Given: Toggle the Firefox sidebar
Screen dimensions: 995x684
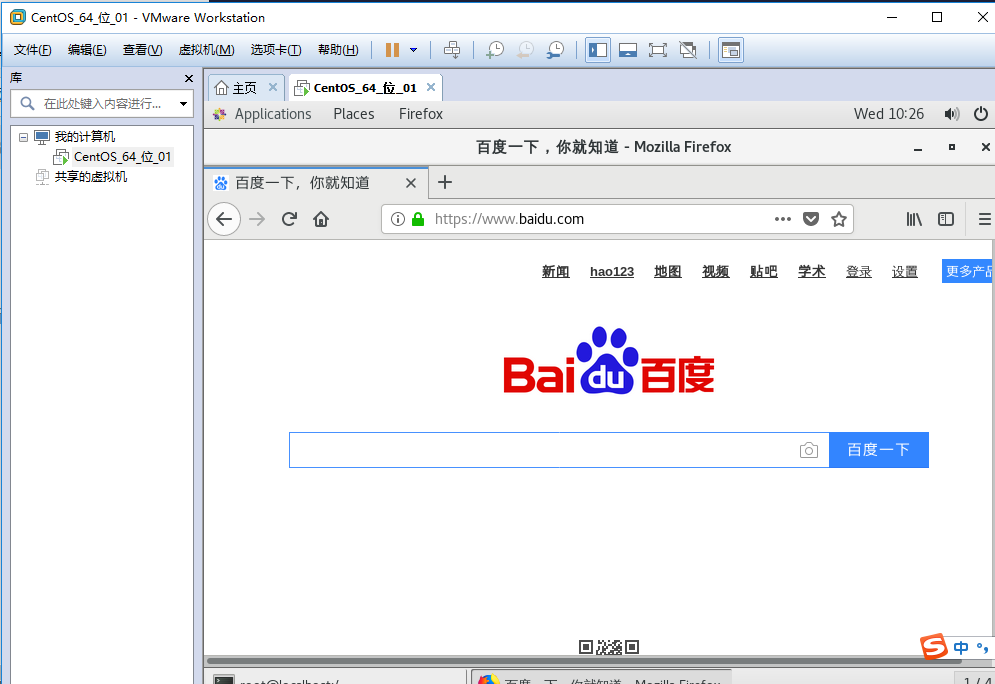Looking at the screenshot, I should click(x=946, y=220).
